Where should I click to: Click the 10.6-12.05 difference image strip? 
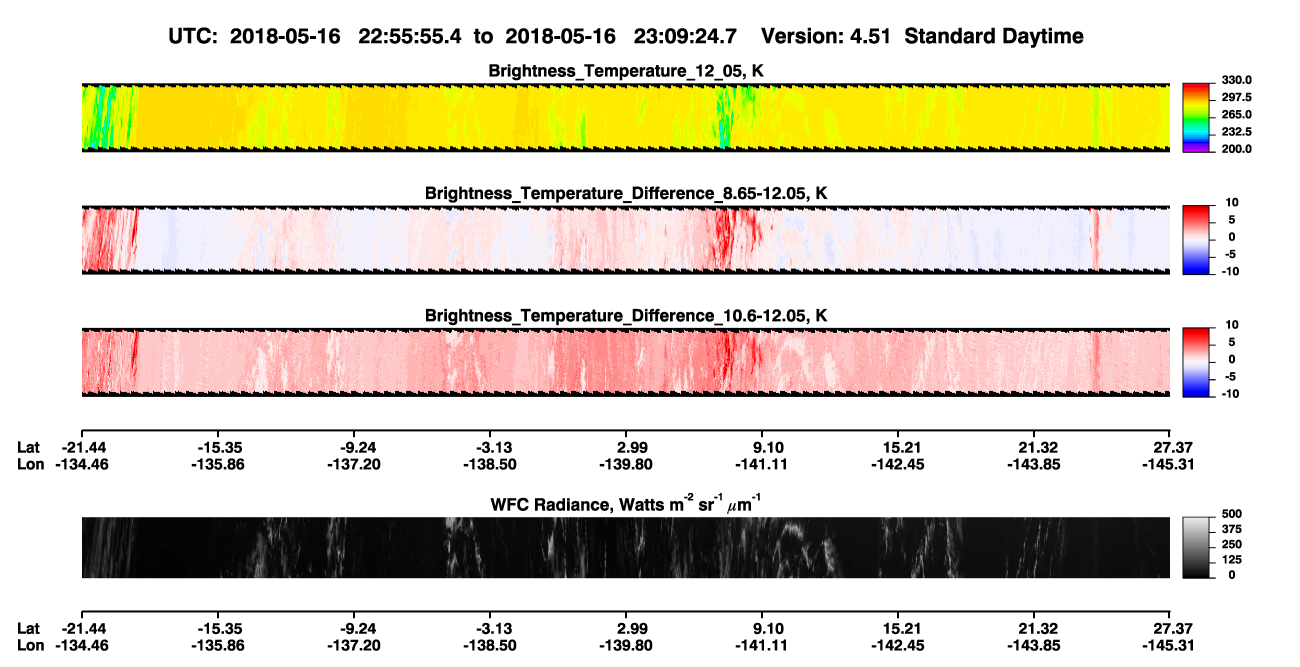pos(625,362)
